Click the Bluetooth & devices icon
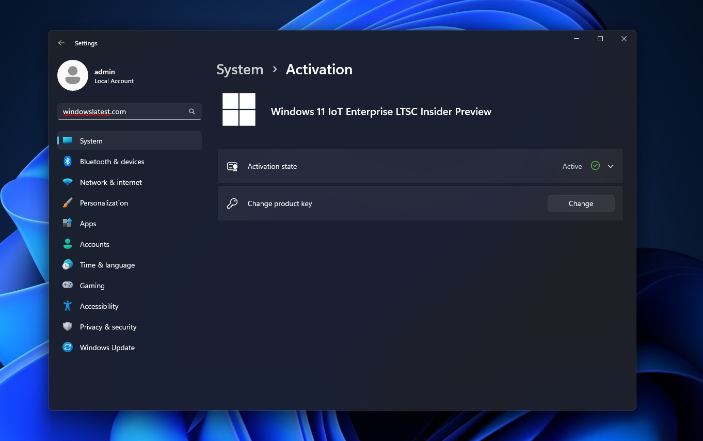703x441 pixels. pos(67,161)
